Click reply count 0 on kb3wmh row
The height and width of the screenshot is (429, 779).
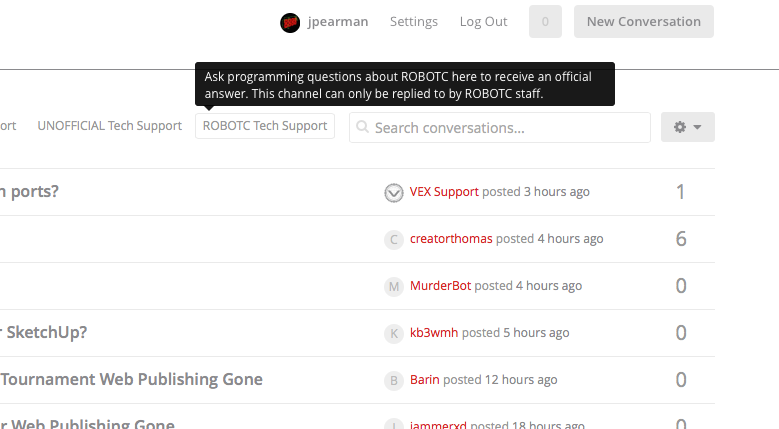(681, 333)
